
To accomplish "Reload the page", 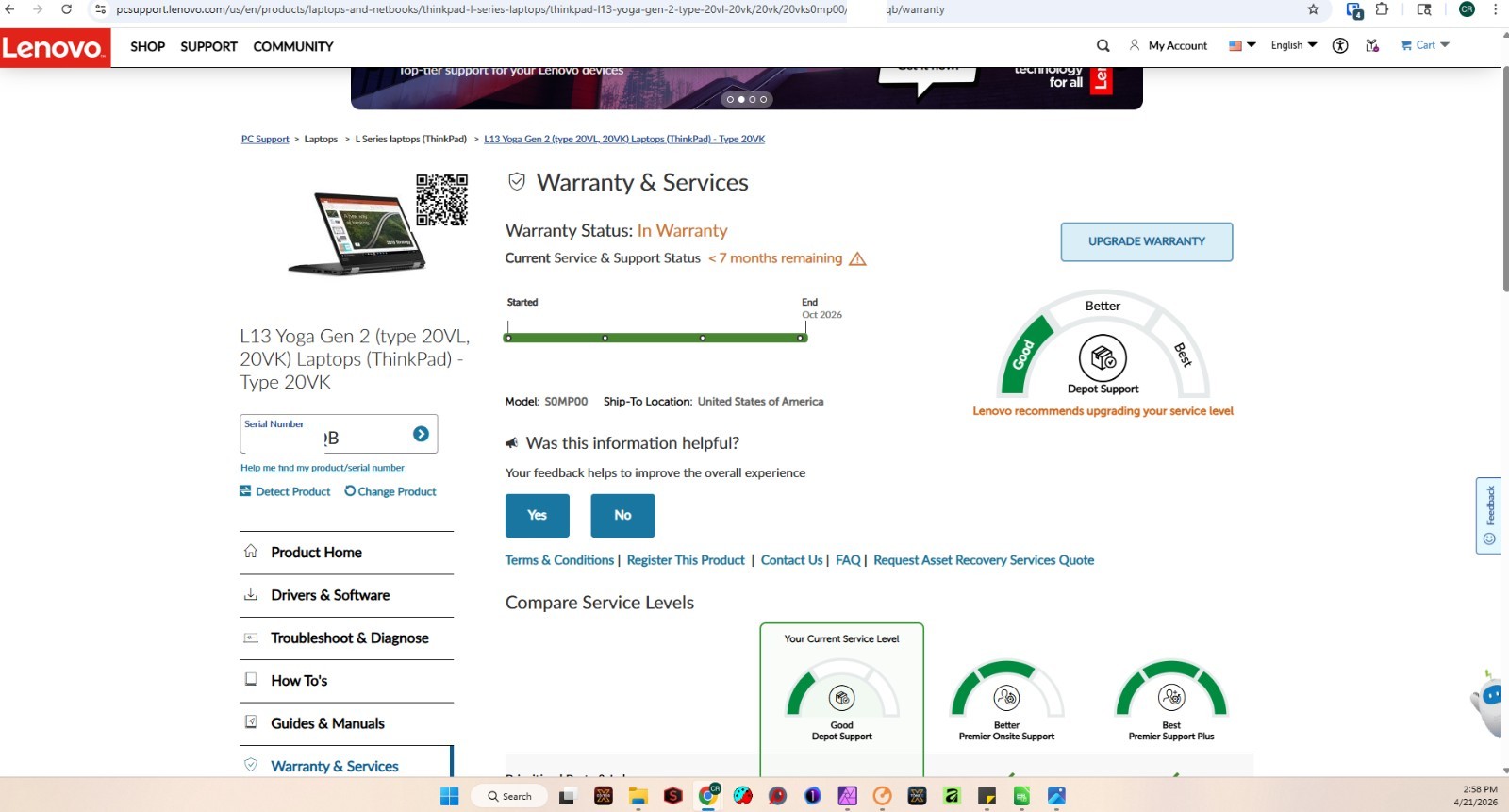I will [x=66, y=9].
